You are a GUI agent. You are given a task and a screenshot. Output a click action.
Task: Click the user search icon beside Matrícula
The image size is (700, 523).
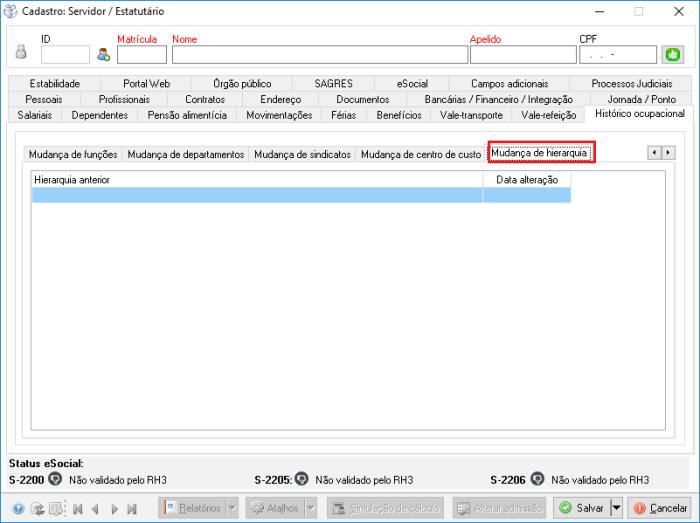[x=103, y=55]
